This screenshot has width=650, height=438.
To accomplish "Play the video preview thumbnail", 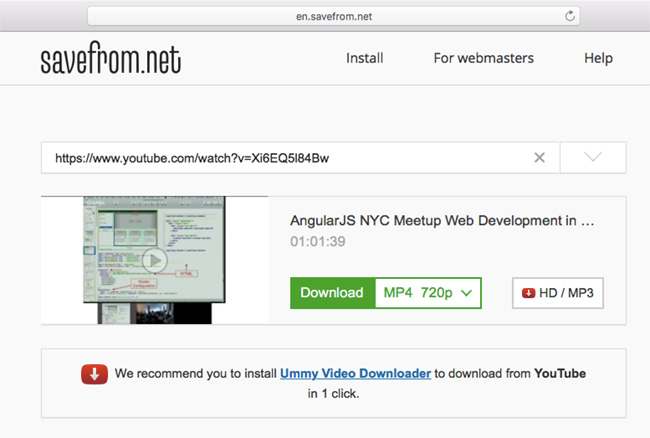I will (155, 260).
